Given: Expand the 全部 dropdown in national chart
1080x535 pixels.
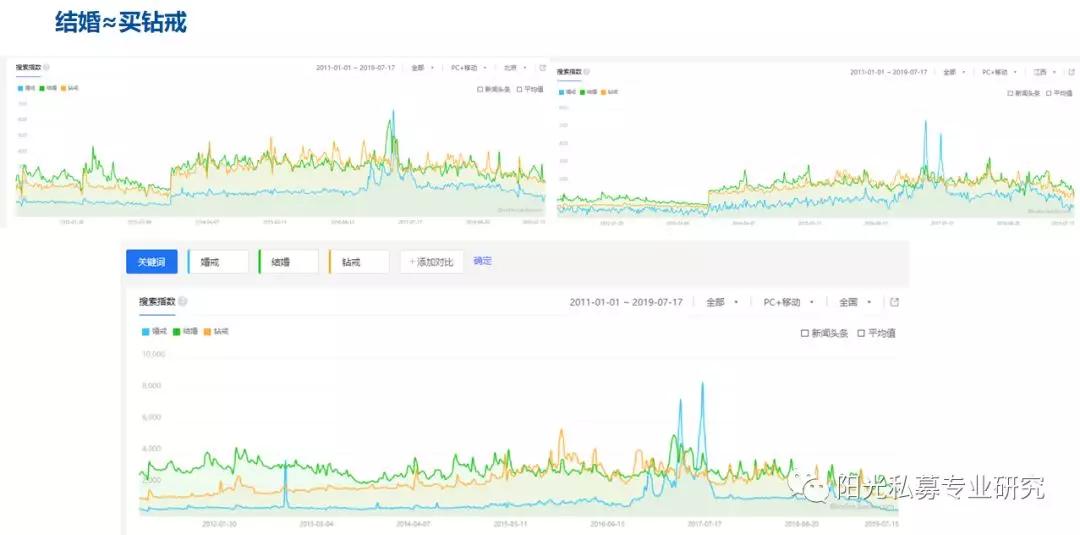Looking at the screenshot, I should pos(722,302).
